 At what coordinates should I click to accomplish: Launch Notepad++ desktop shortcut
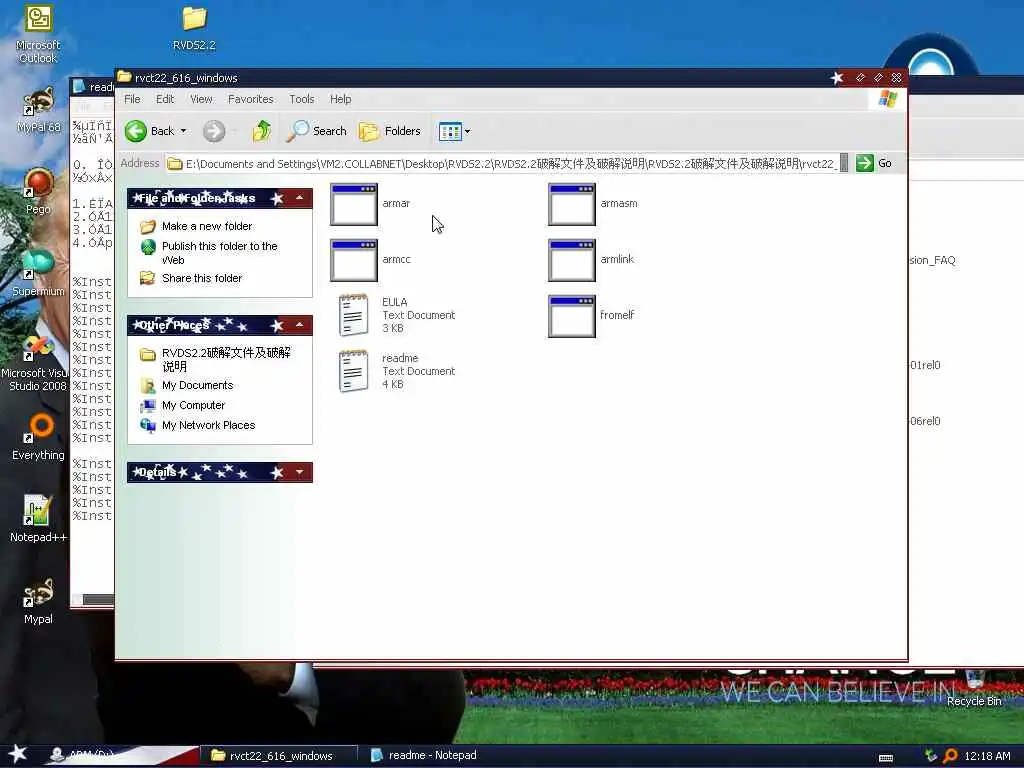tap(38, 519)
